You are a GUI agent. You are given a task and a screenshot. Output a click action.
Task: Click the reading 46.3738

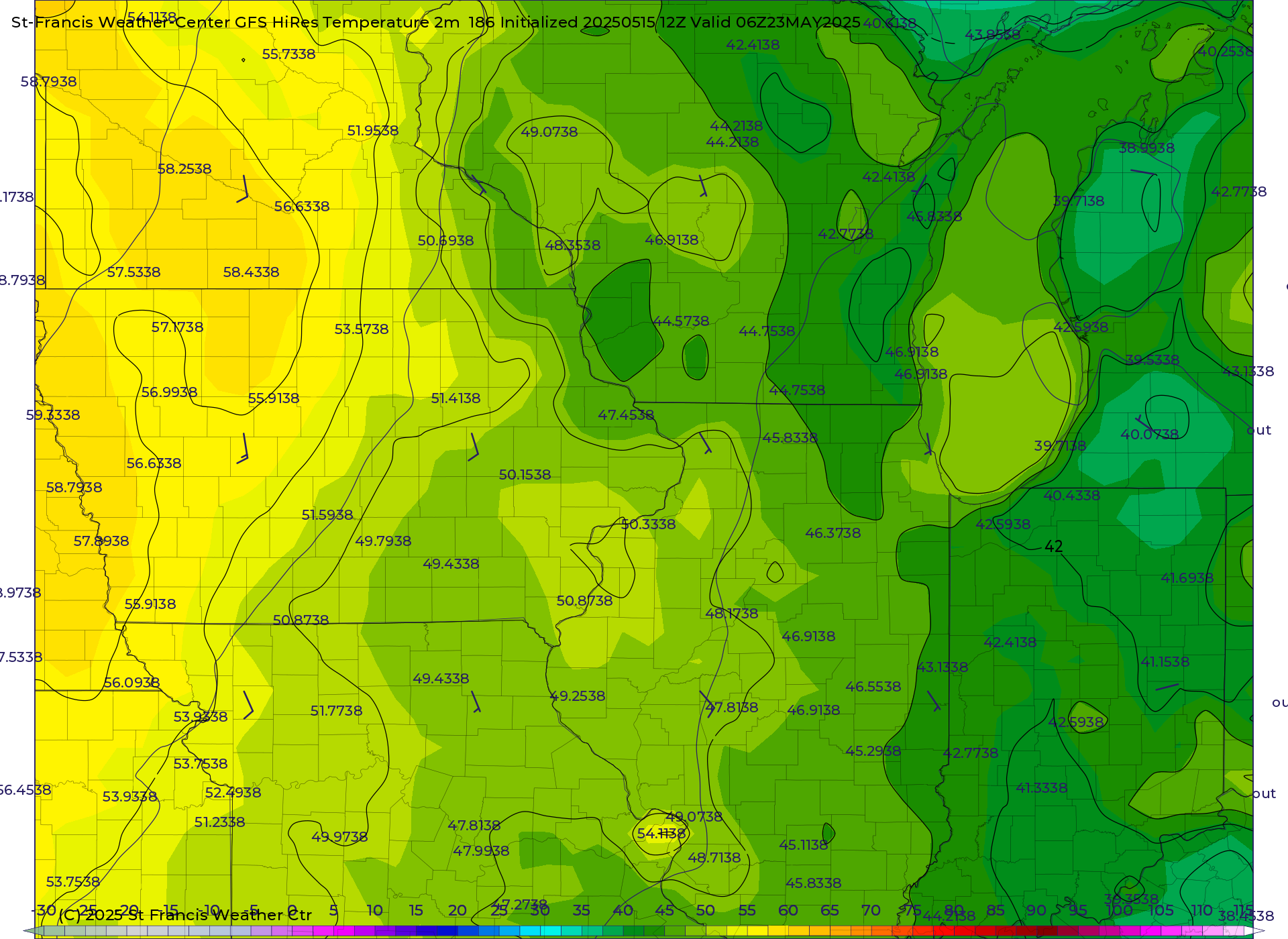pos(833,533)
